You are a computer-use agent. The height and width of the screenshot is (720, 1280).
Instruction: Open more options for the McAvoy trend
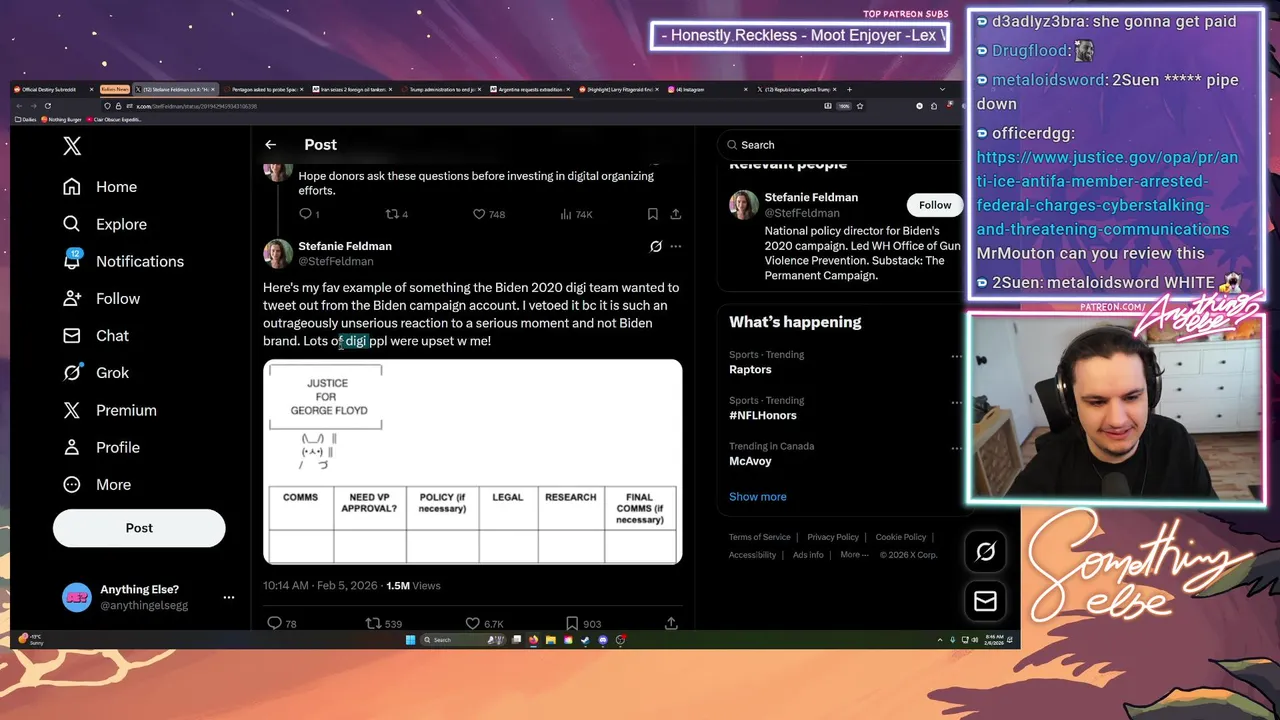[x=956, y=448]
